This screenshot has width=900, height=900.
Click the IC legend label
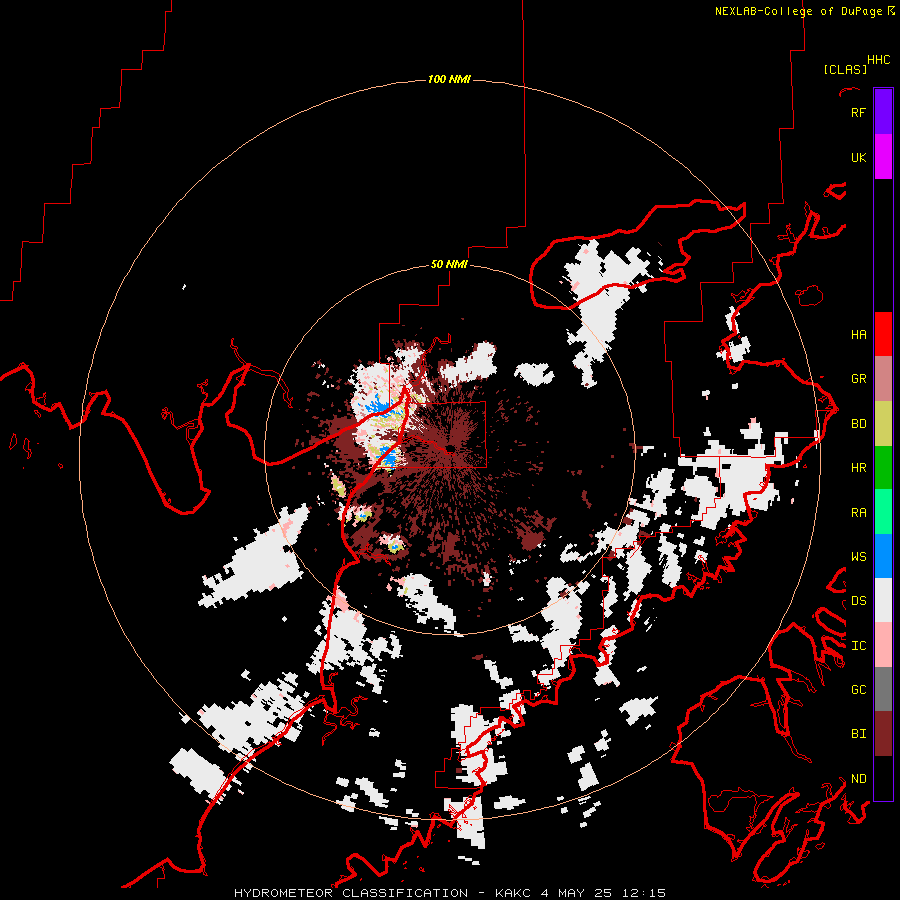coord(858,646)
